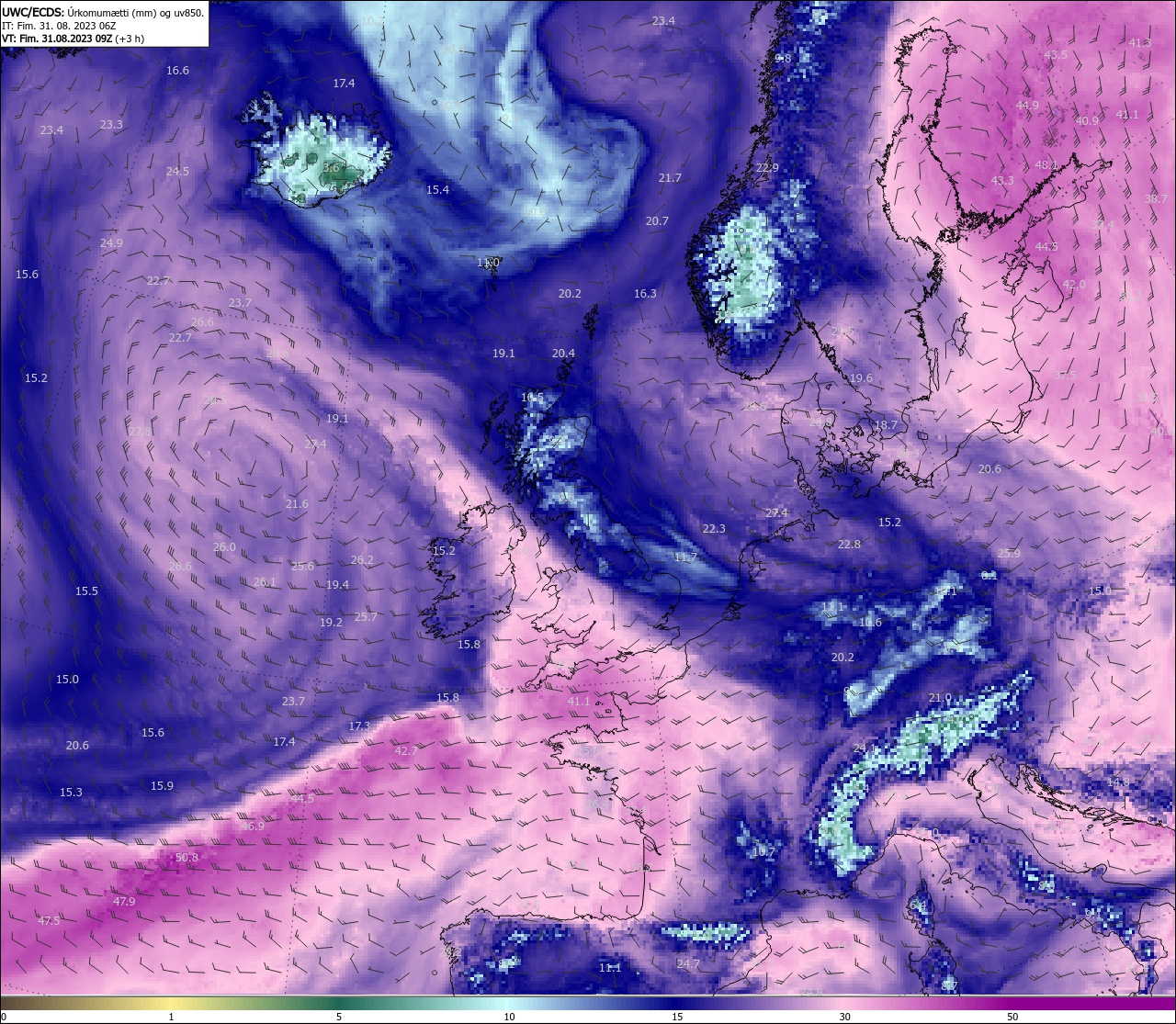This screenshot has height=1024, width=1176.
Task: Click the 22.9 value over Norway
Action: [767, 168]
